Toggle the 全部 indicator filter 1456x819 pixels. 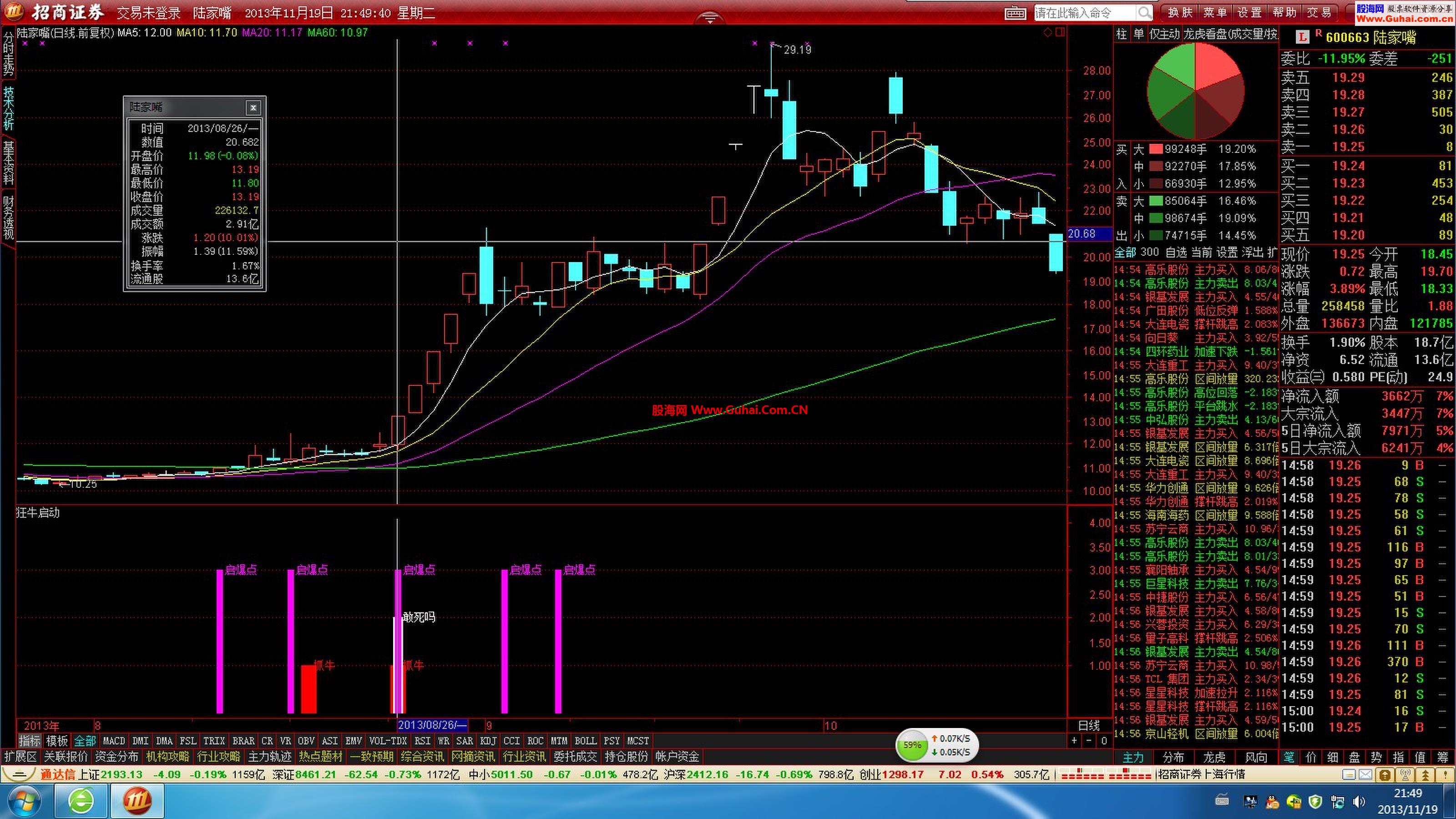click(85, 740)
